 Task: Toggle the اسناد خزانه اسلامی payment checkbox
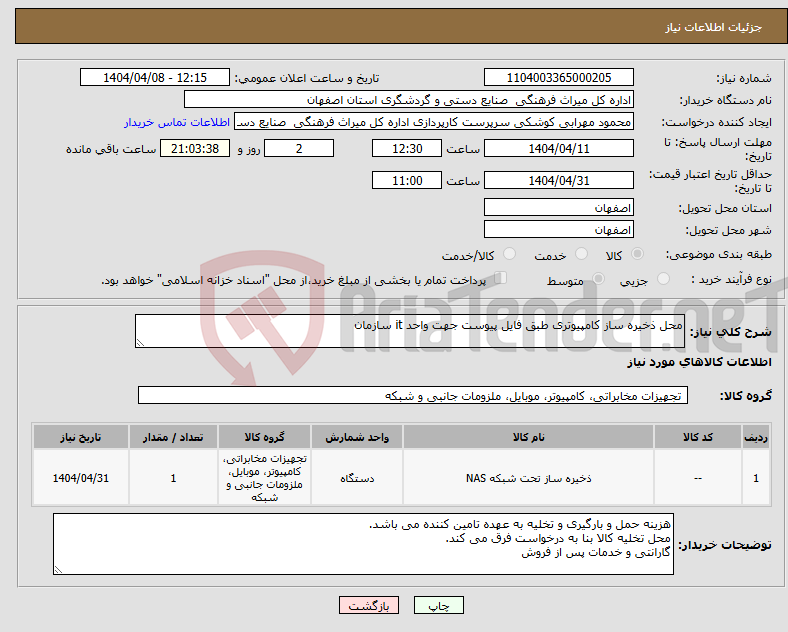[501, 278]
